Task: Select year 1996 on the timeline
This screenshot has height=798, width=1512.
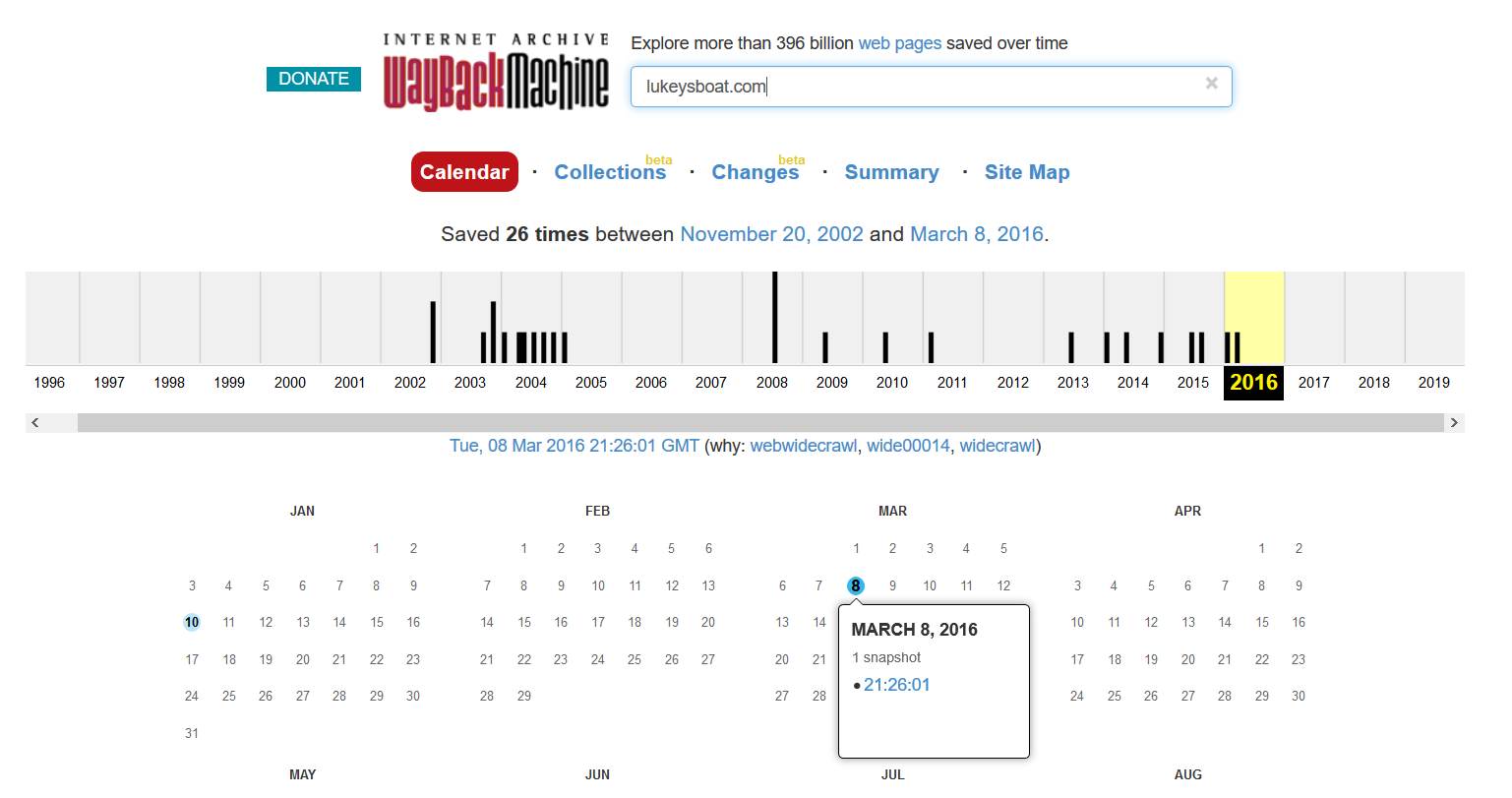Action: (49, 383)
